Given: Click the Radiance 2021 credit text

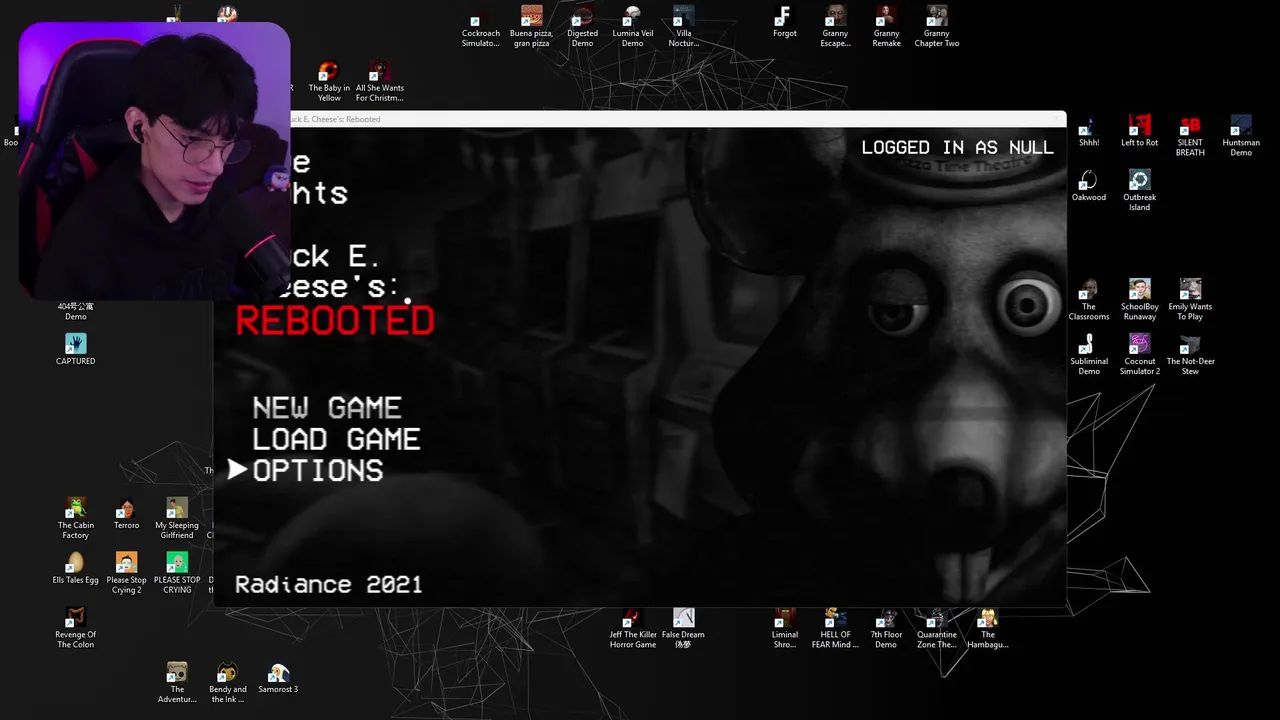Looking at the screenshot, I should (x=328, y=584).
